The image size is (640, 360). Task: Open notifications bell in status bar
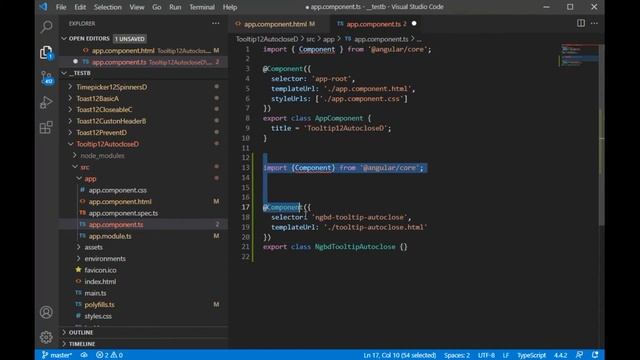click(595, 355)
